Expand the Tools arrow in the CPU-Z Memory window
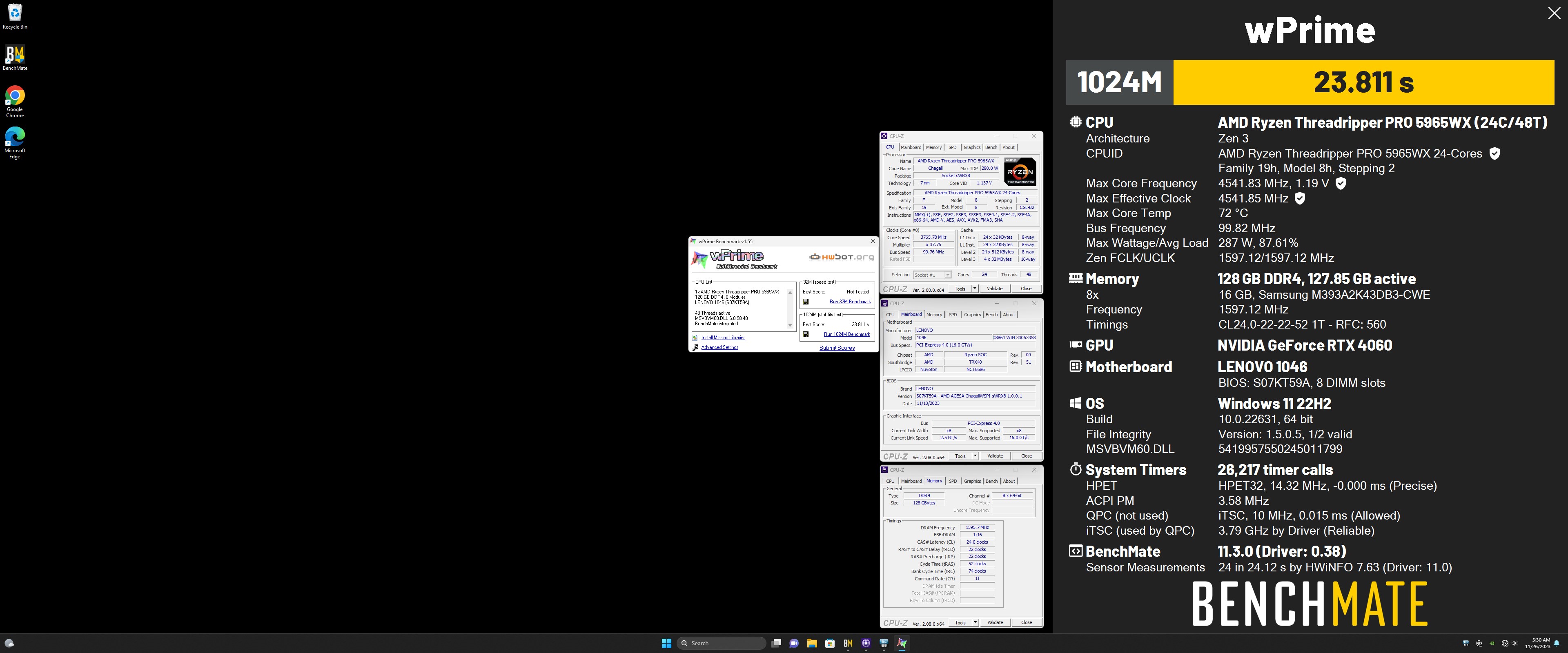Viewport: 1568px width, 653px height. (975, 622)
